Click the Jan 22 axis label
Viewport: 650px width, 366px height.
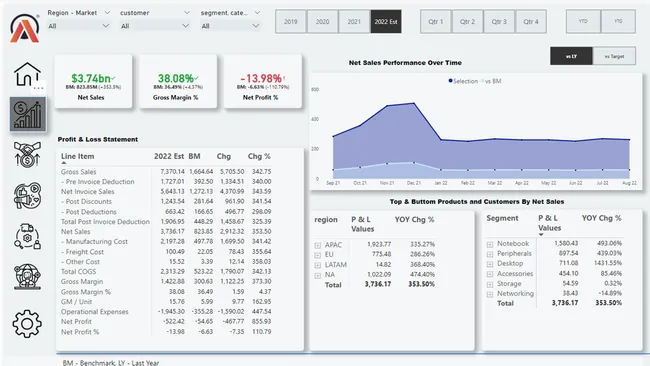[440, 183]
